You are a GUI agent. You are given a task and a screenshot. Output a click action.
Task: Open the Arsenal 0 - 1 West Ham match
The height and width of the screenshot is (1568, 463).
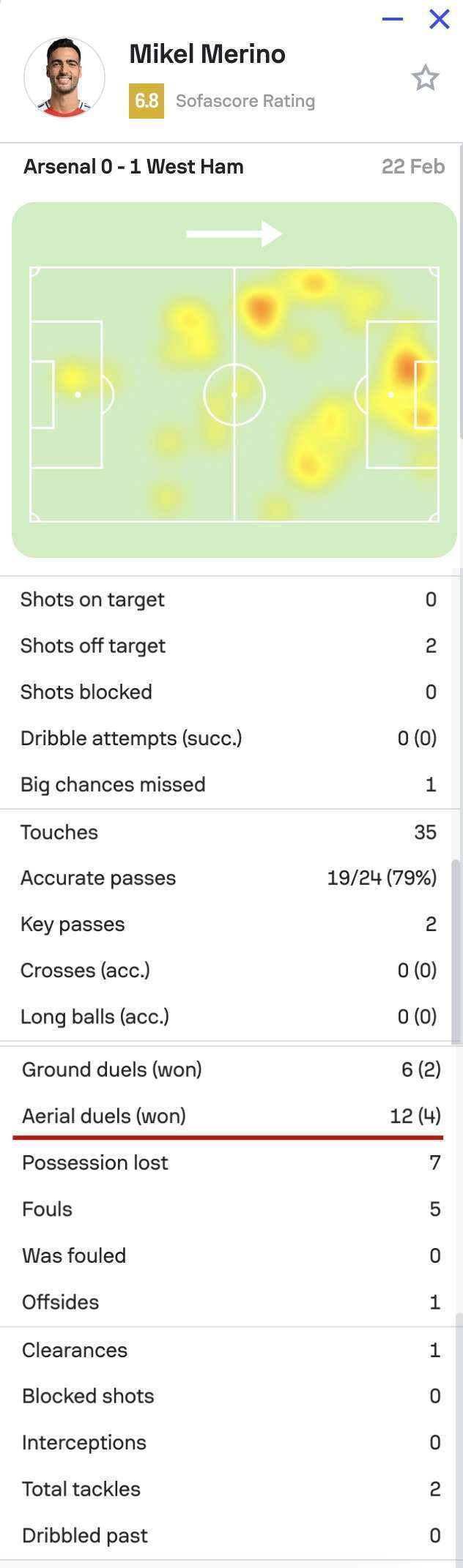[x=133, y=167]
